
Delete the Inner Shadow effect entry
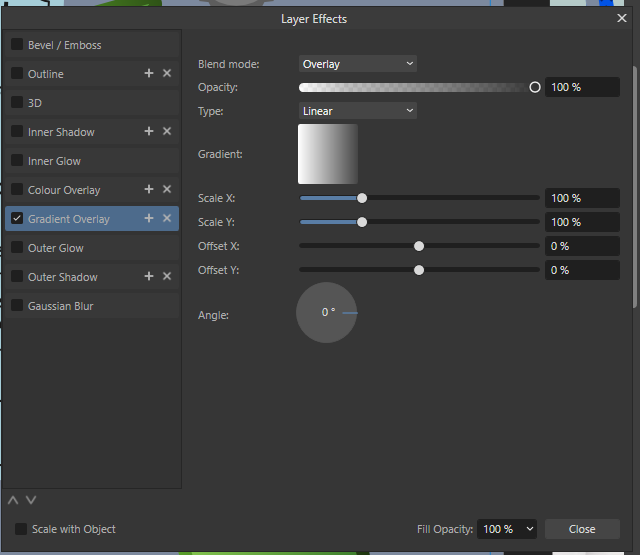tap(167, 132)
